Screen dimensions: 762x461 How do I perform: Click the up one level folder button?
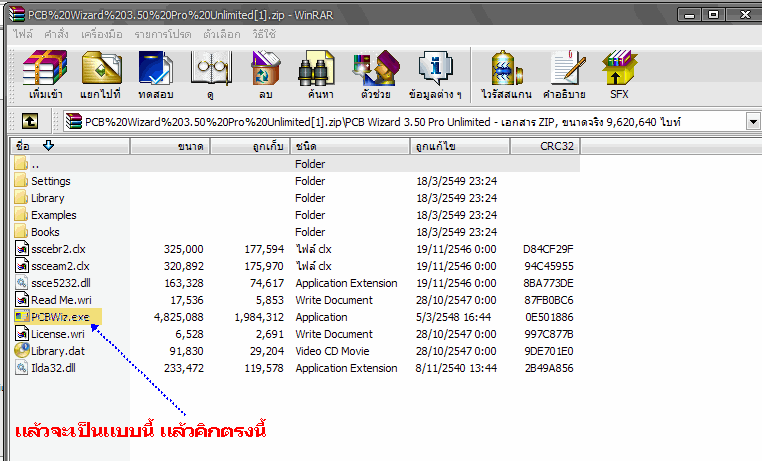[x=30, y=121]
